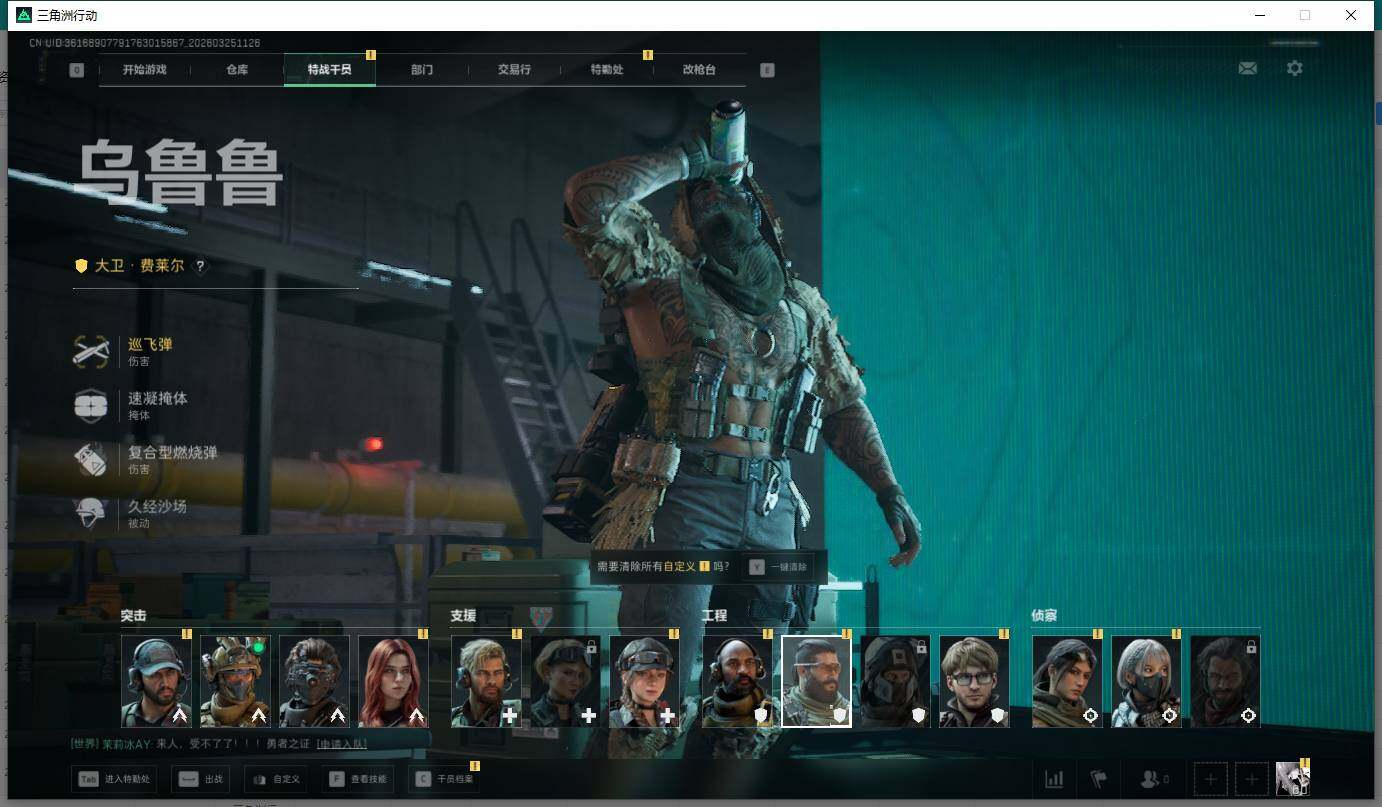The height and width of the screenshot is (807, 1382).
Task: Open the 部门 tab
Action: [422, 70]
